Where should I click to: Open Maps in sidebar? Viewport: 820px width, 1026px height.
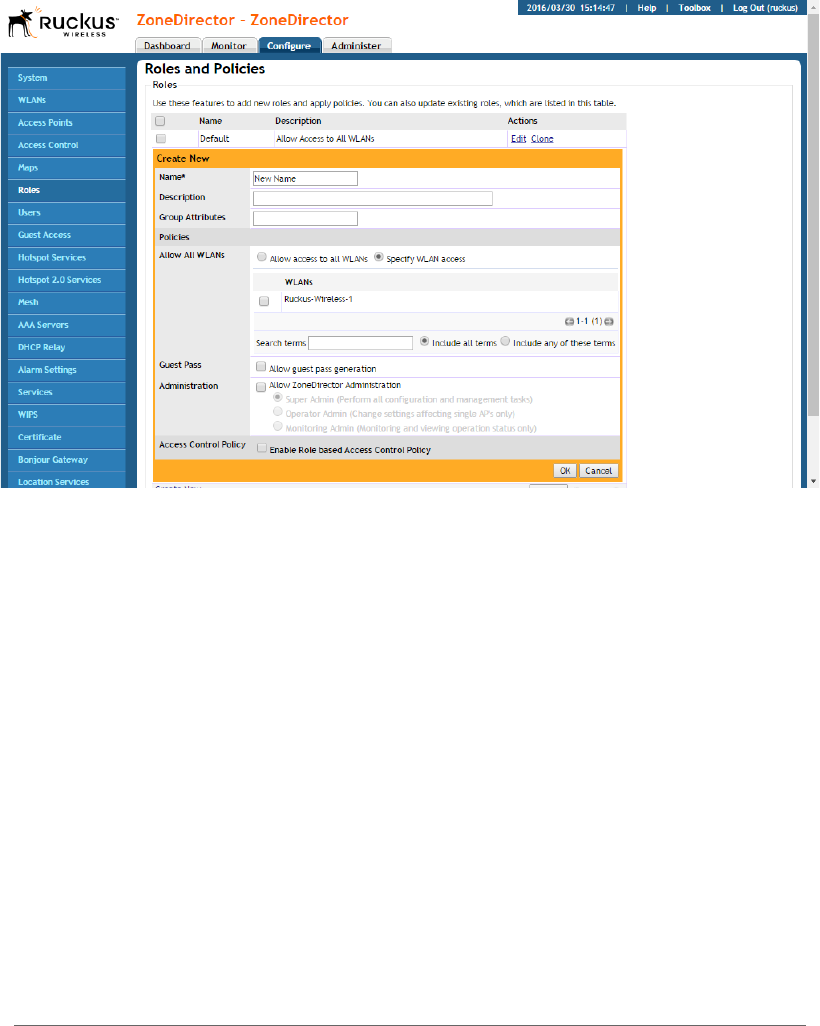point(67,168)
